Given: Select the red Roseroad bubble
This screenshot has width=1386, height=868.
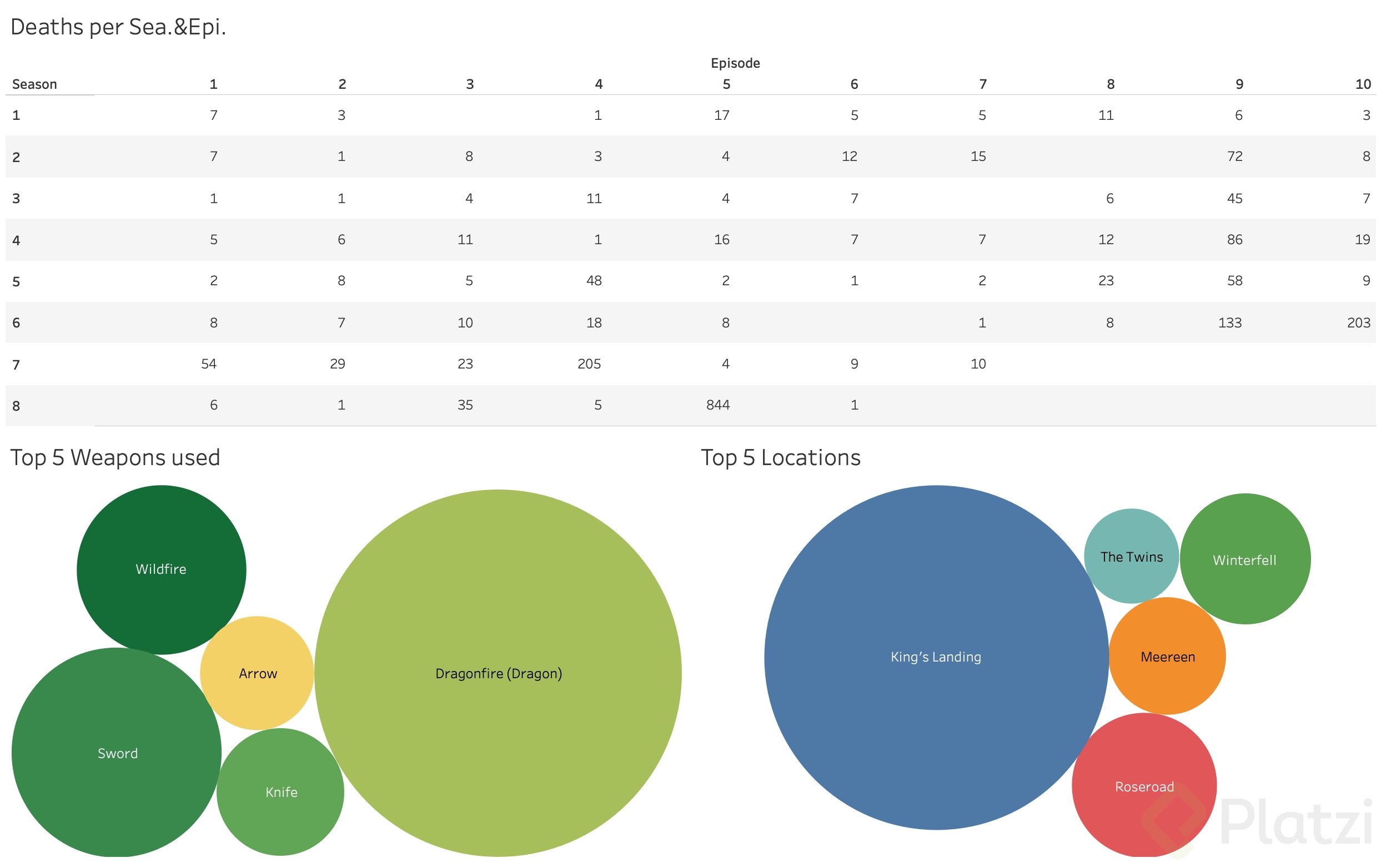Looking at the screenshot, I should 1143,786.
